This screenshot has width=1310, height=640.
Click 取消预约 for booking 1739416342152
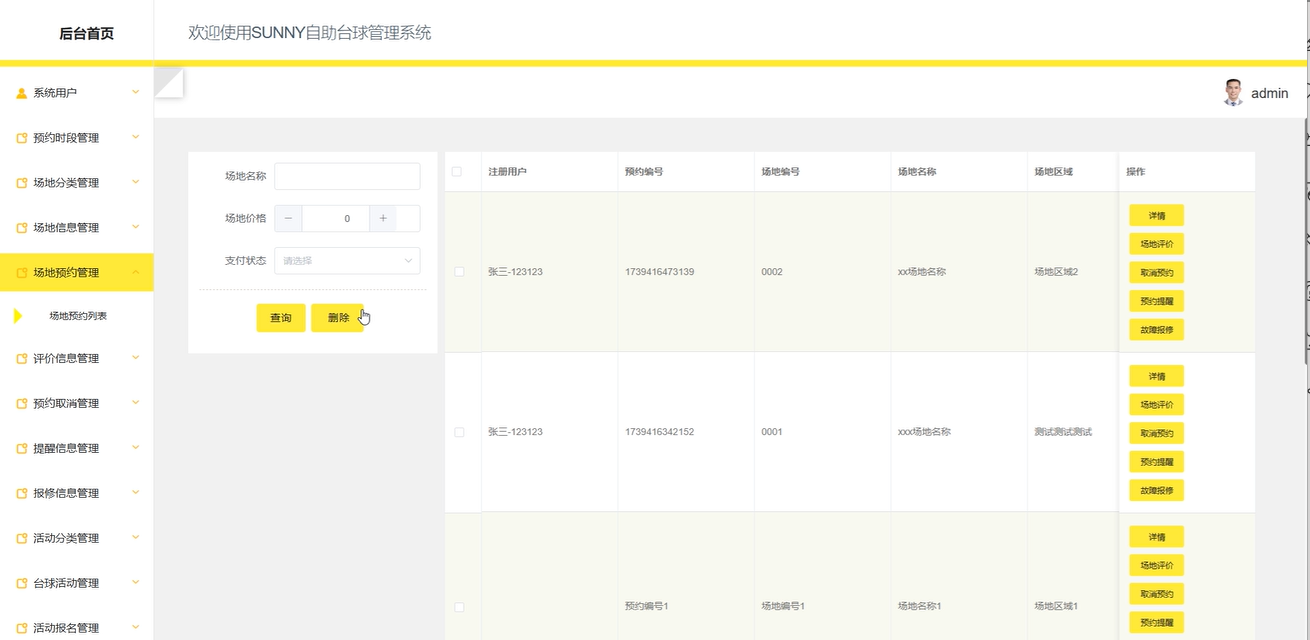pos(1156,433)
